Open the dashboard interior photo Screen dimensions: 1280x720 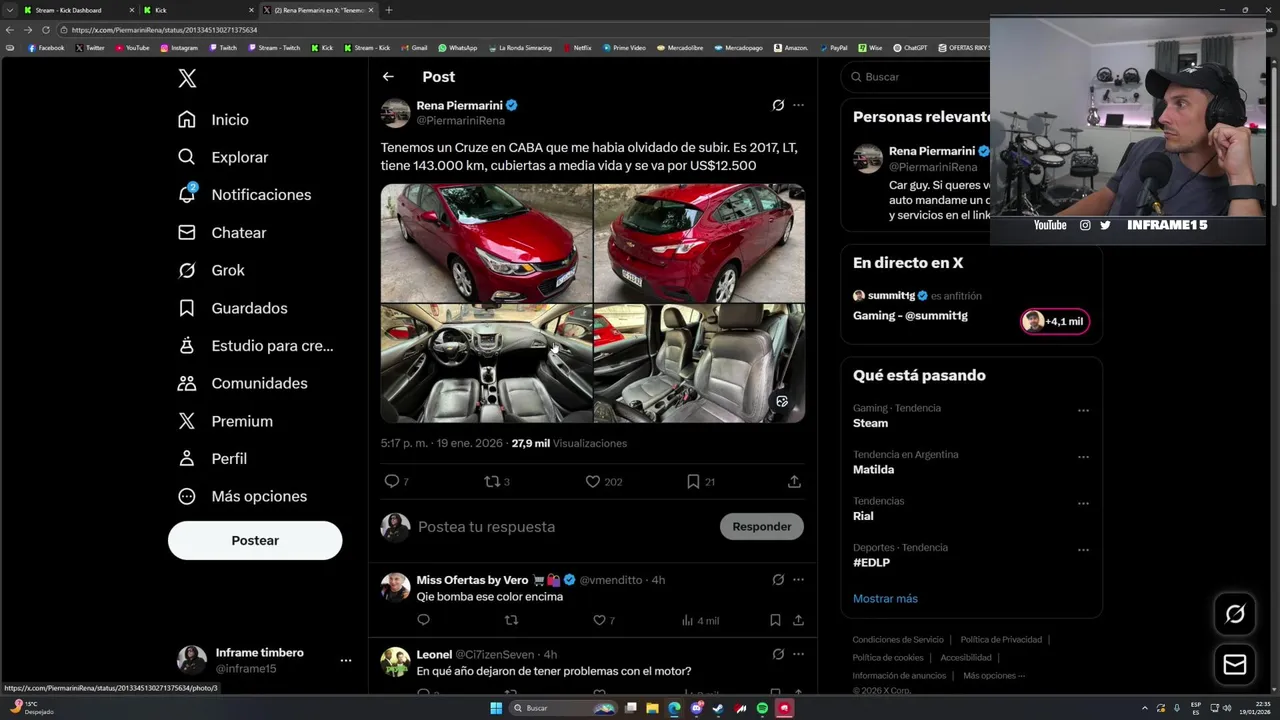click(x=486, y=363)
